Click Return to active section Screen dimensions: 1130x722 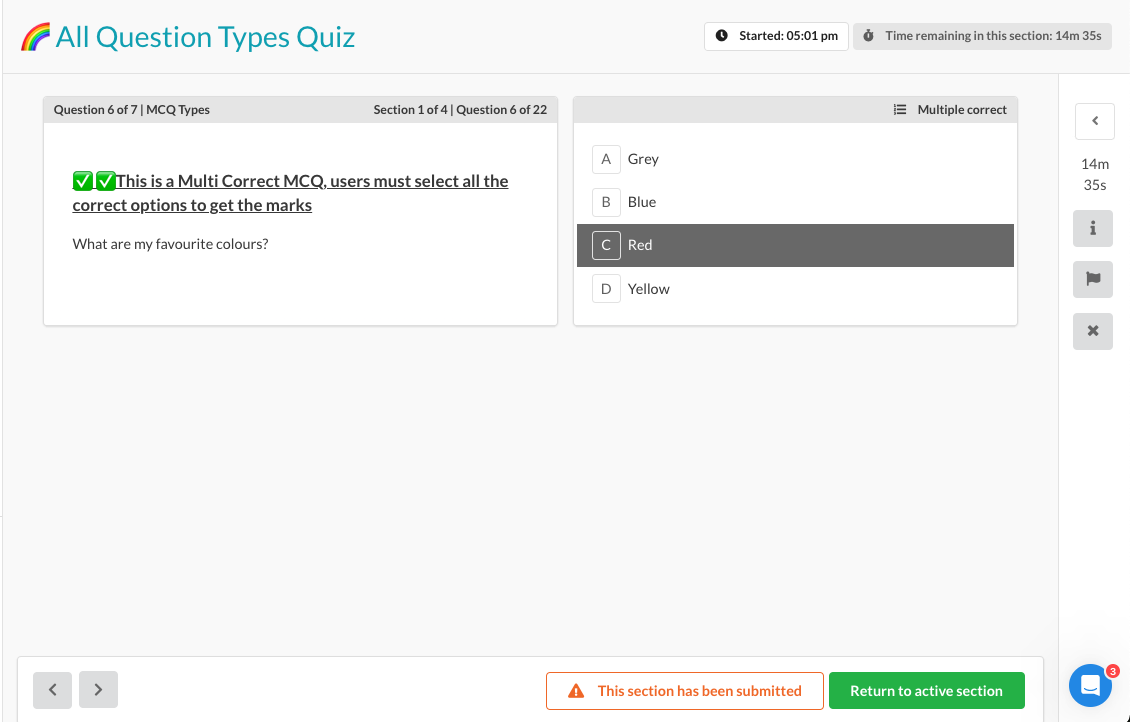coord(926,691)
